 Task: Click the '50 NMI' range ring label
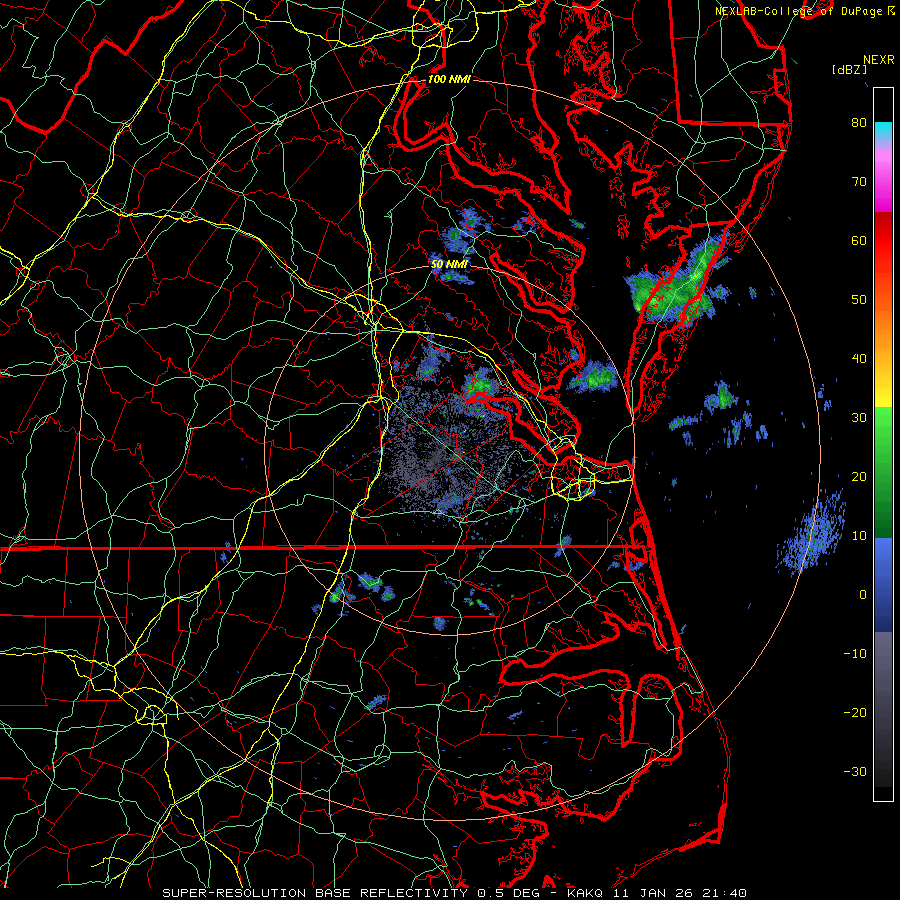(449, 264)
